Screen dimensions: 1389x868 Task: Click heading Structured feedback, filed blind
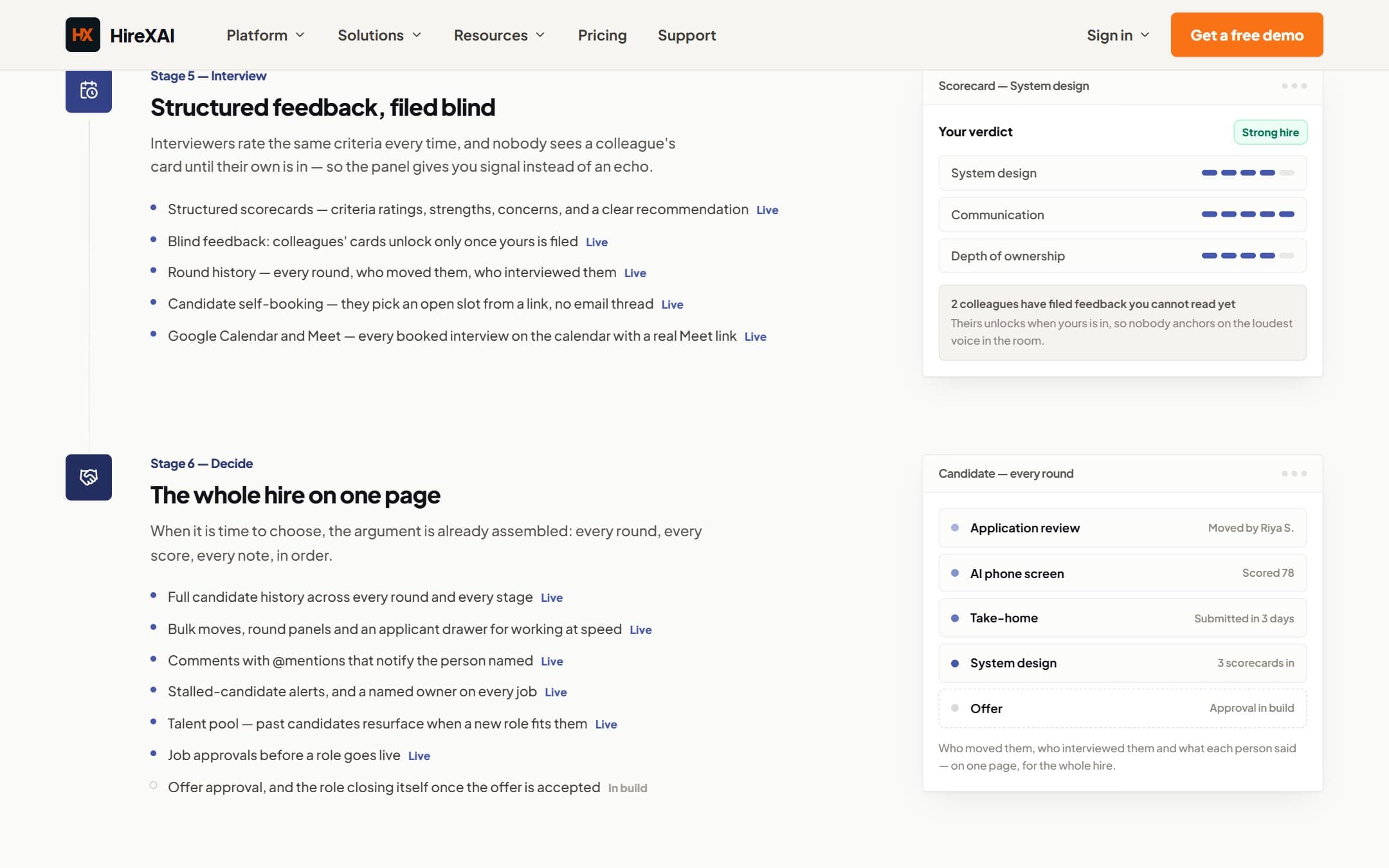coord(323,107)
